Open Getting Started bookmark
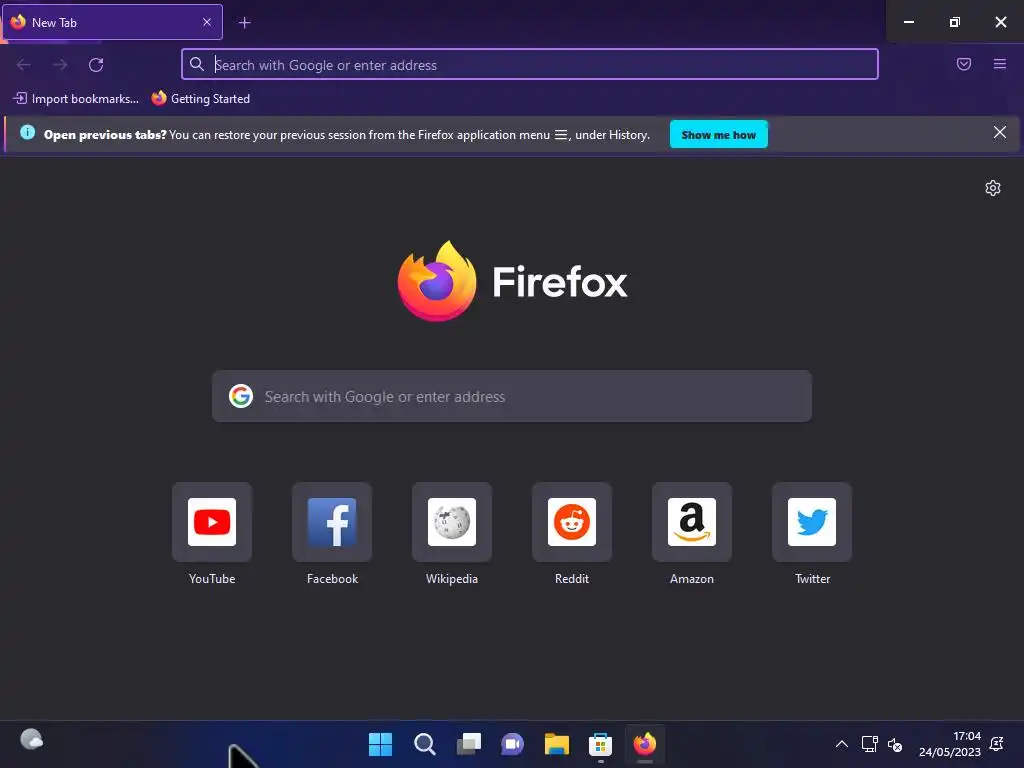The width and height of the screenshot is (1024, 768). pyautogui.click(x=201, y=99)
